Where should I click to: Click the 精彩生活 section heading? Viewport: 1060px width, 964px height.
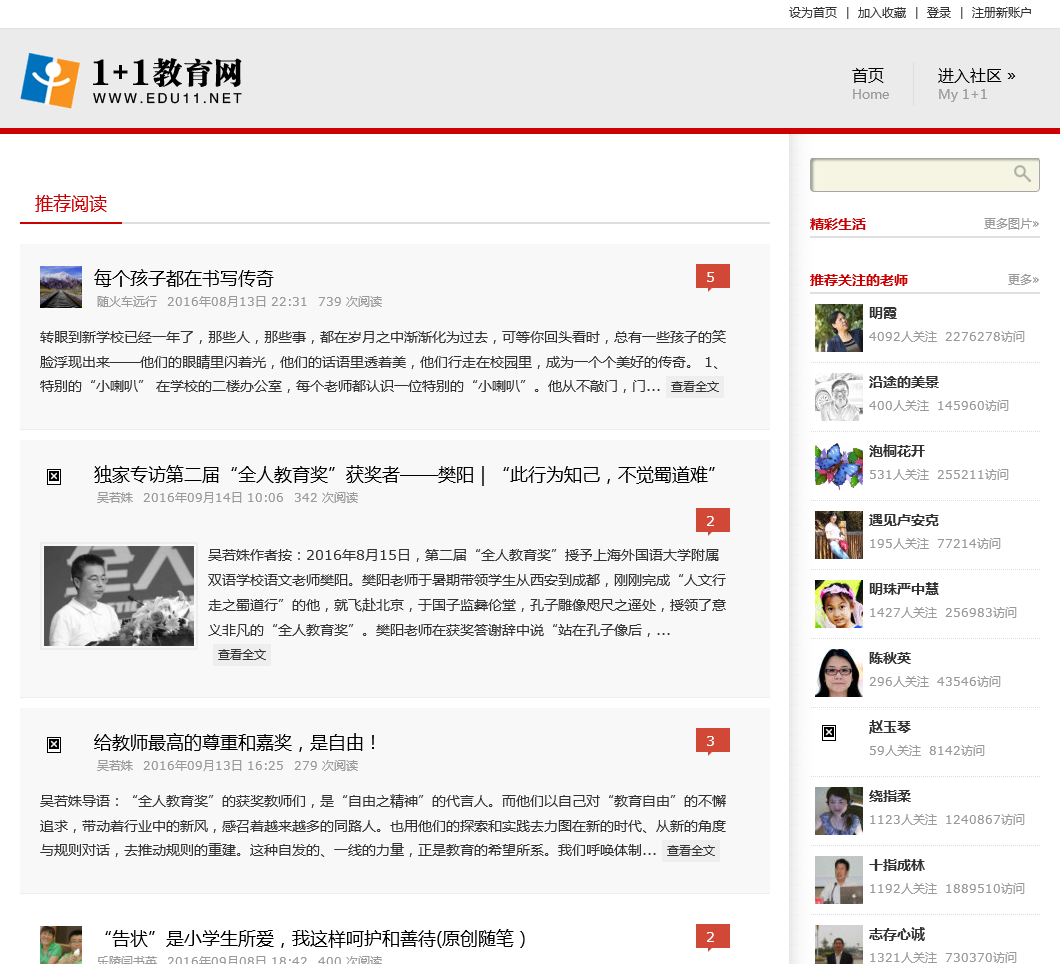[x=838, y=224]
